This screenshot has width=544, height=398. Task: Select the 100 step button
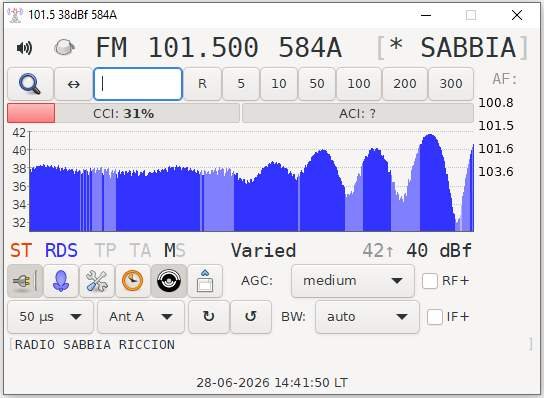click(x=359, y=84)
